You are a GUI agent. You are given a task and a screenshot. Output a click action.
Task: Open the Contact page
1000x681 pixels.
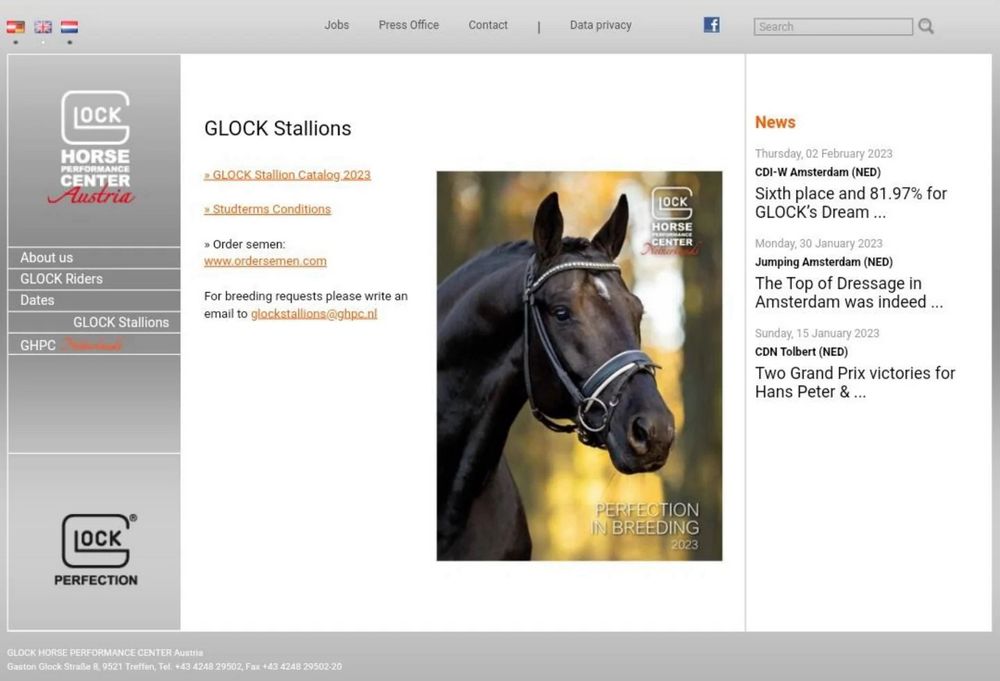[488, 25]
